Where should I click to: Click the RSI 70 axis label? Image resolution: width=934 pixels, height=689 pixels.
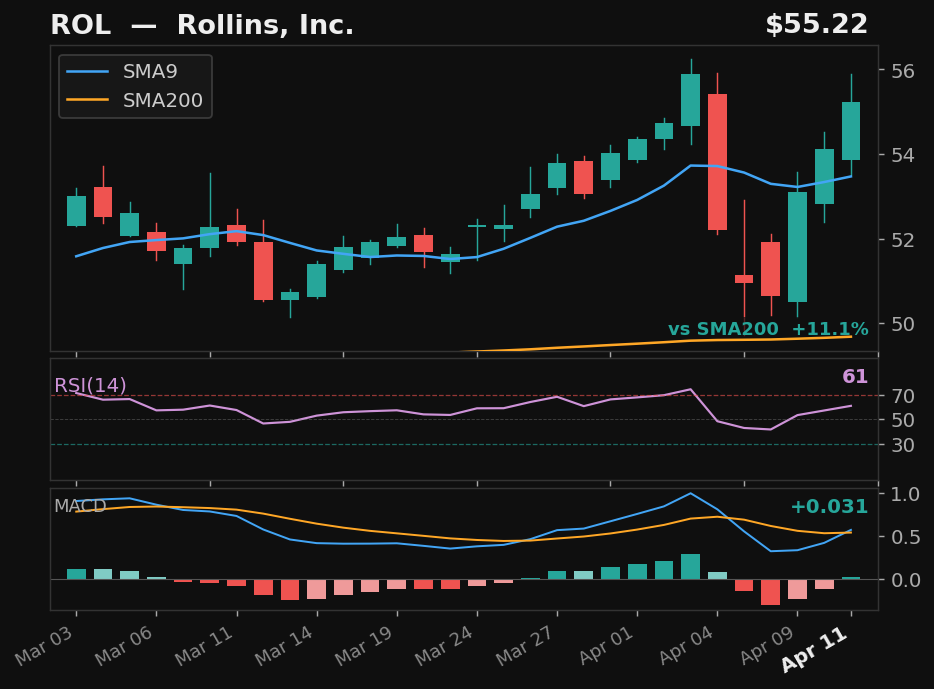click(x=902, y=396)
